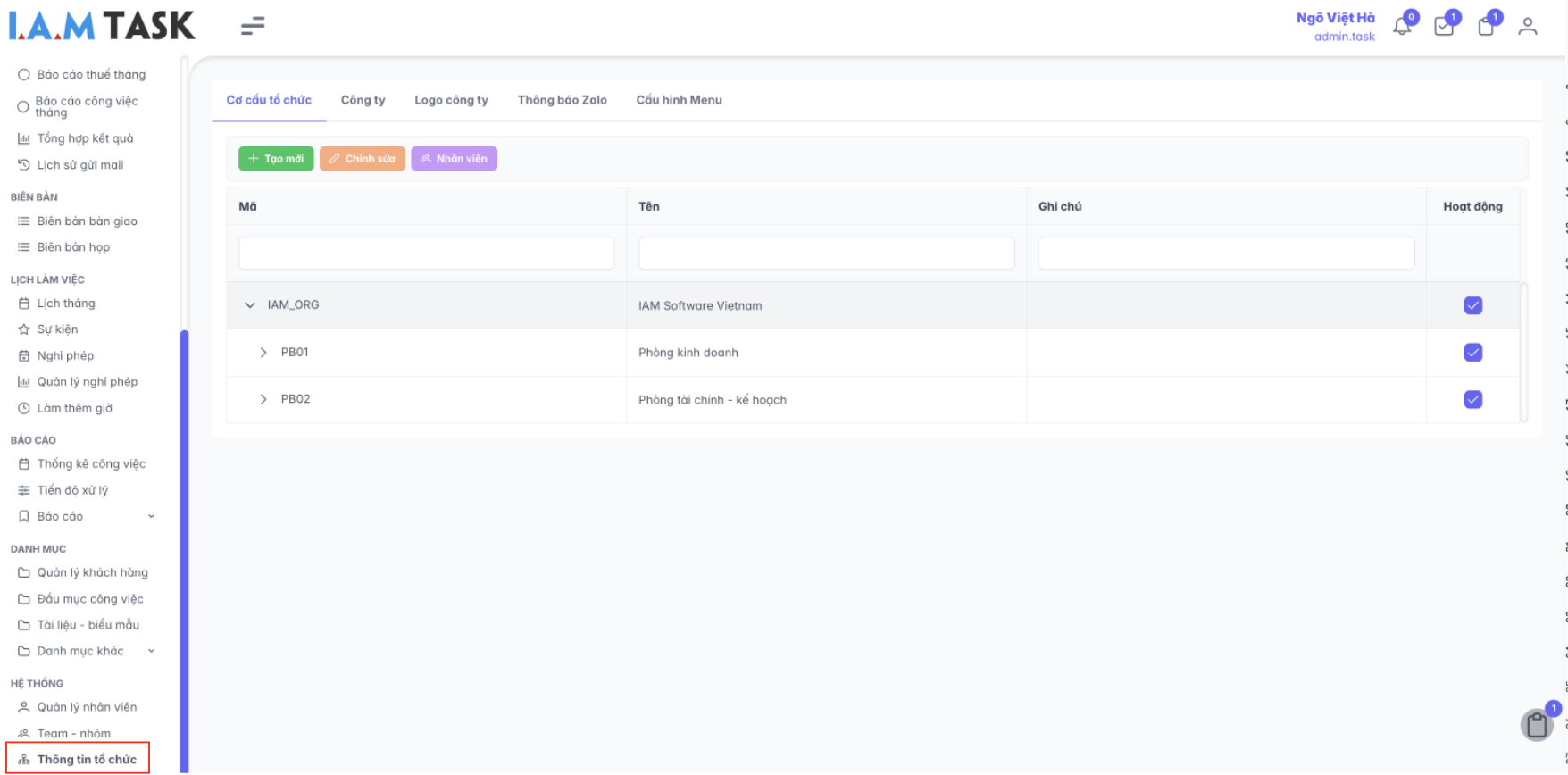The image size is (1568, 775).
Task: Open the Thông báo Zalo tab
Action: 562,100
